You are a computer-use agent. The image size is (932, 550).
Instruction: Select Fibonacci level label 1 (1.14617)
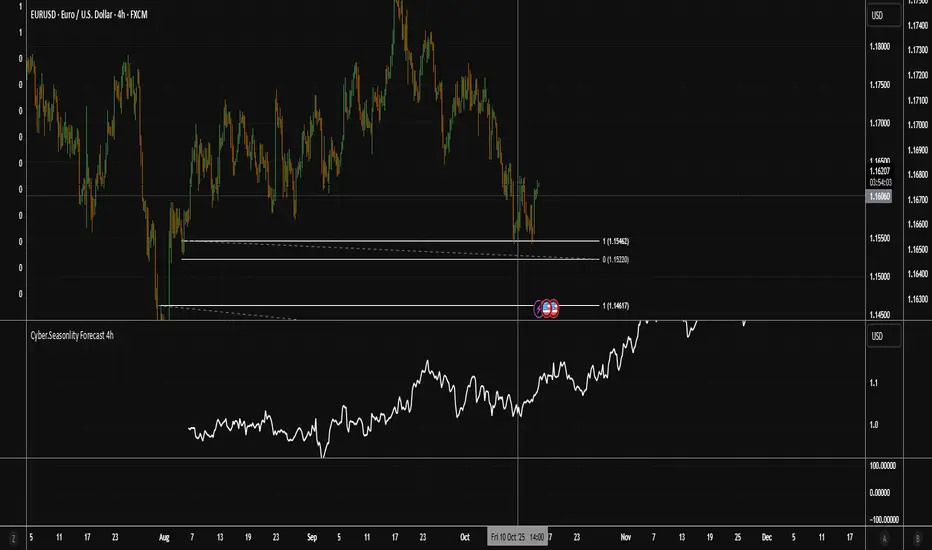(615, 306)
